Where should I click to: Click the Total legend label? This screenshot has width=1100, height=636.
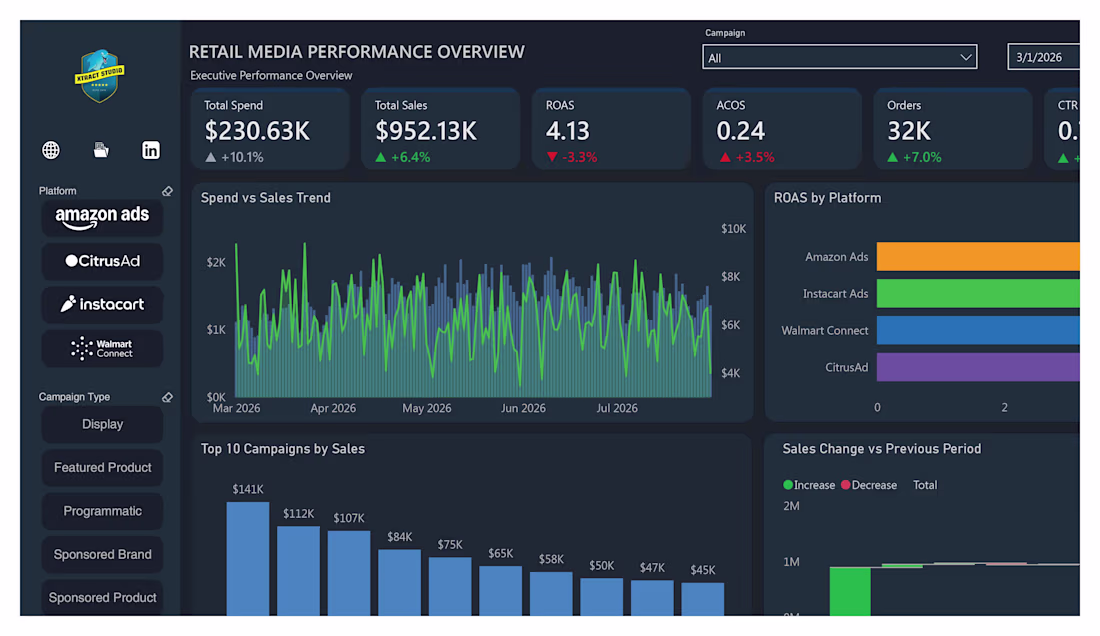pyautogui.click(x=925, y=485)
